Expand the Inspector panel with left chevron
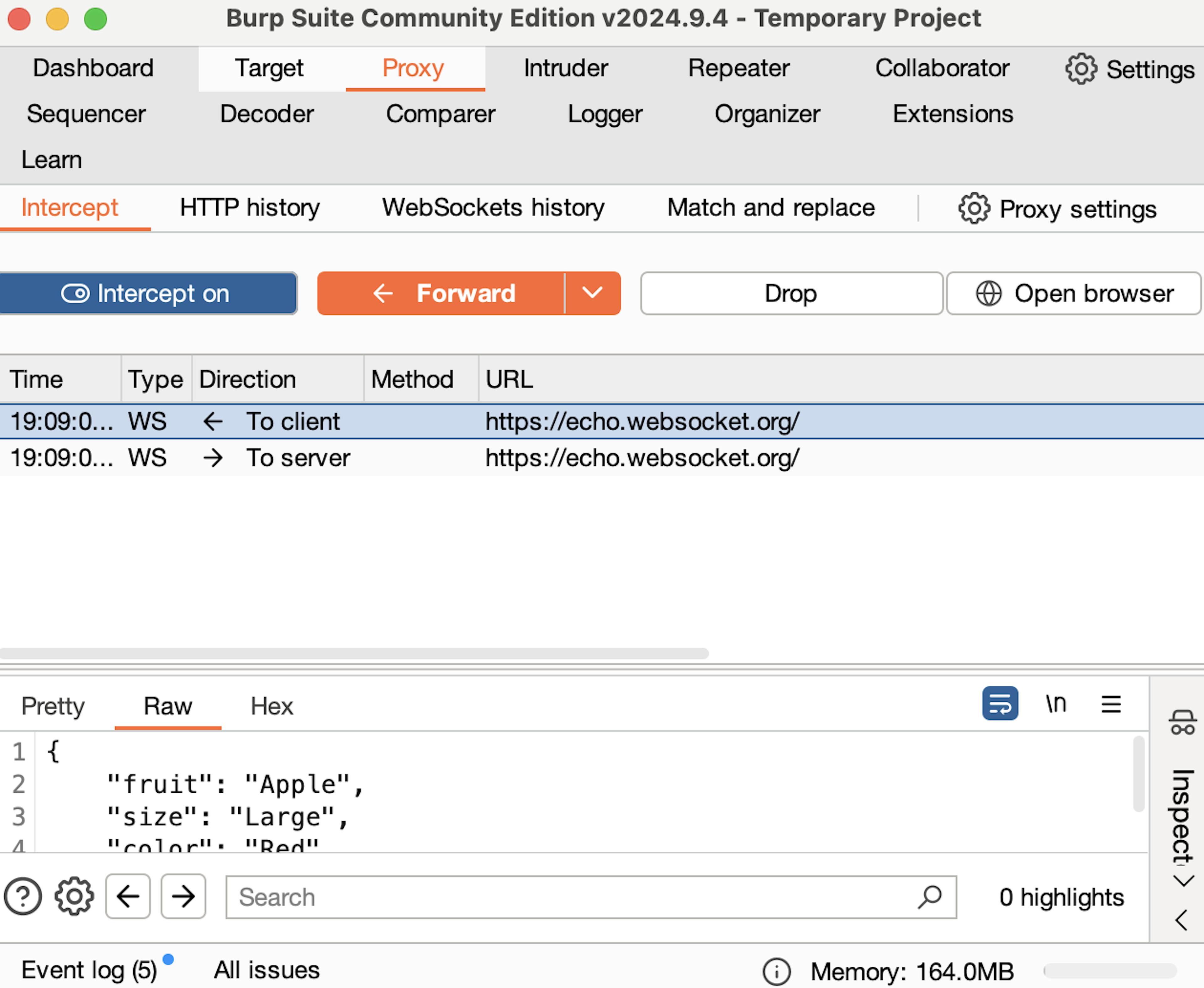 pos(1182,920)
